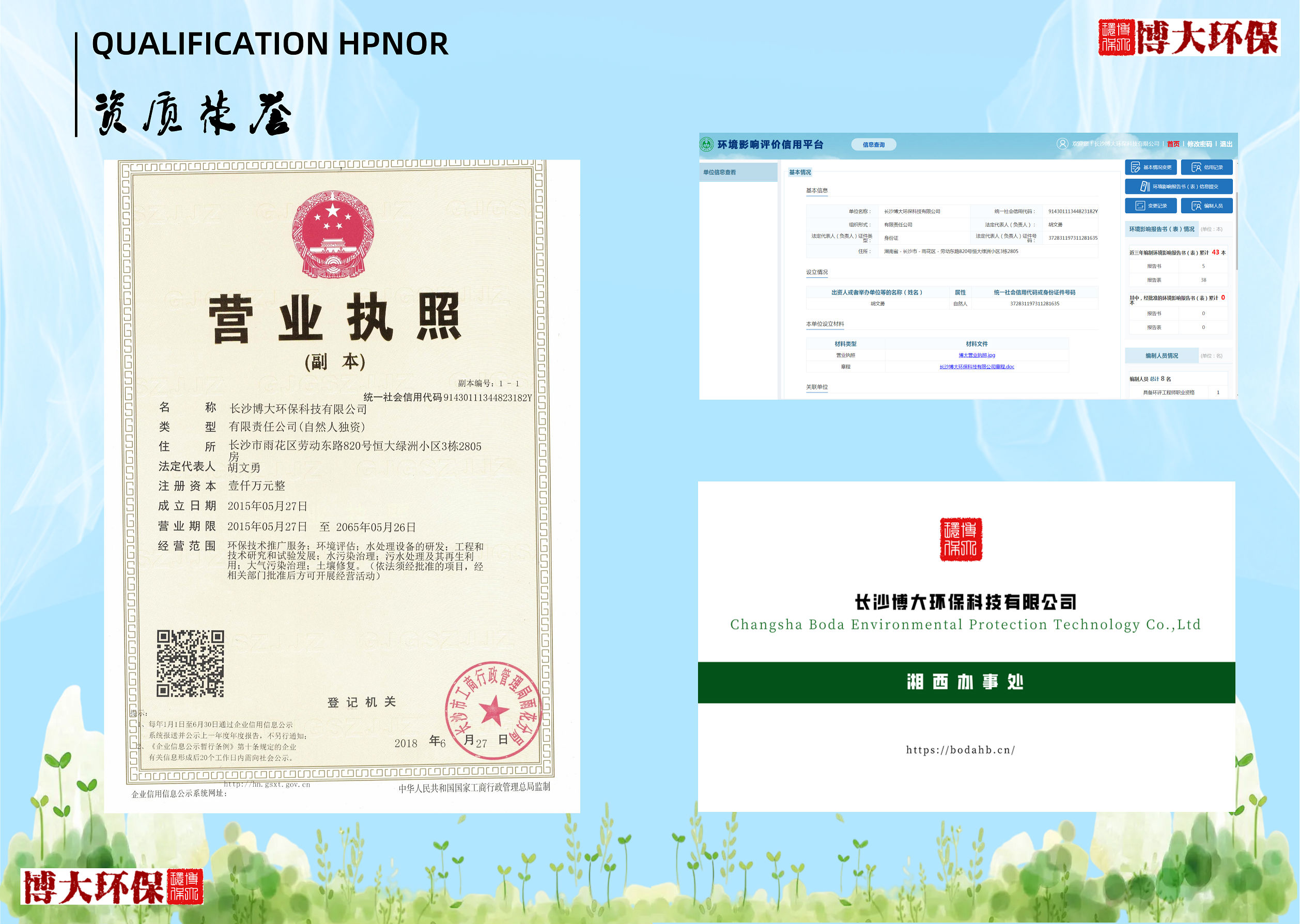
Task: Click the 设立情况 section heading
Action: [x=817, y=273]
